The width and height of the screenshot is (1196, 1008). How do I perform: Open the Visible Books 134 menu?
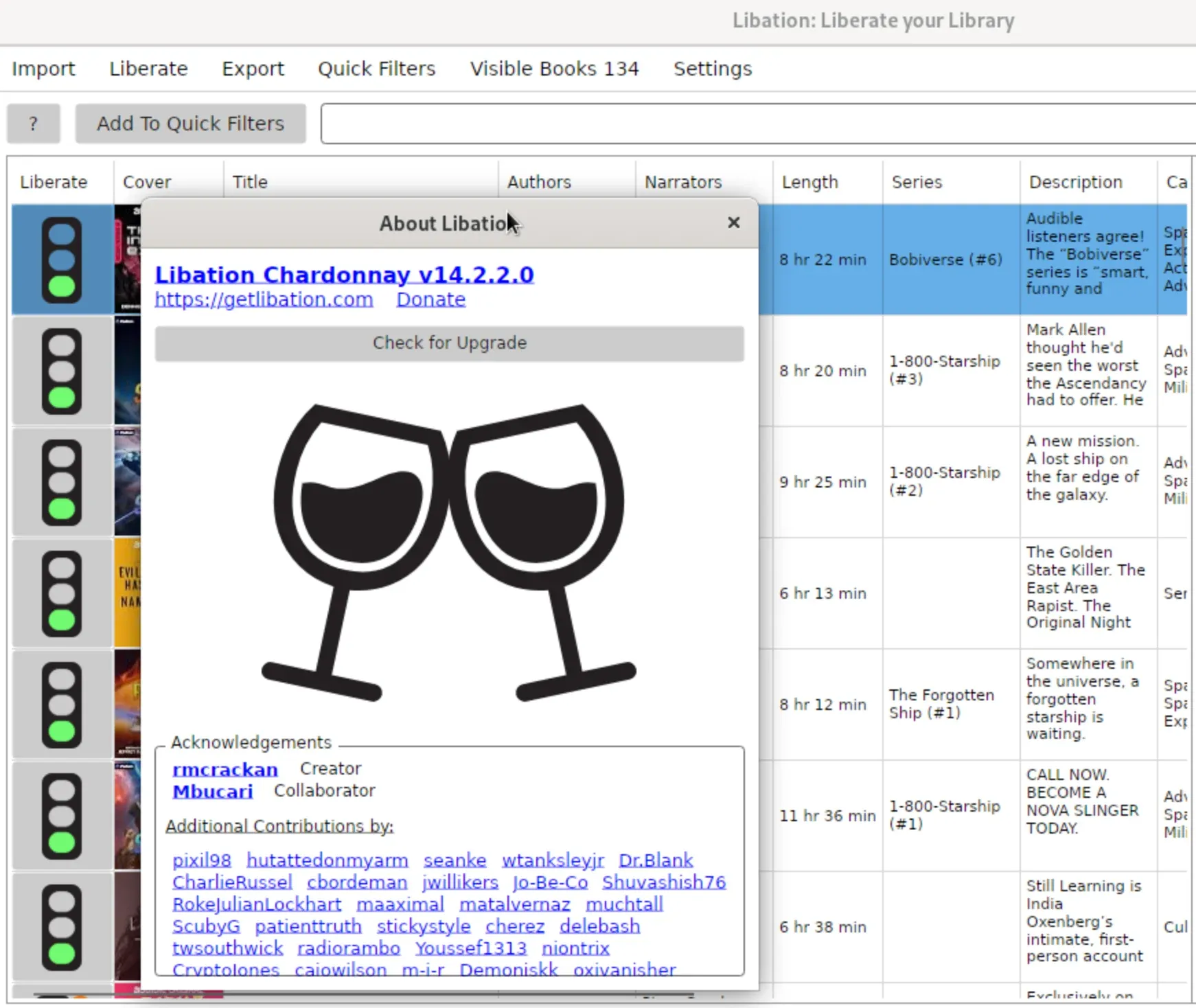(x=554, y=69)
